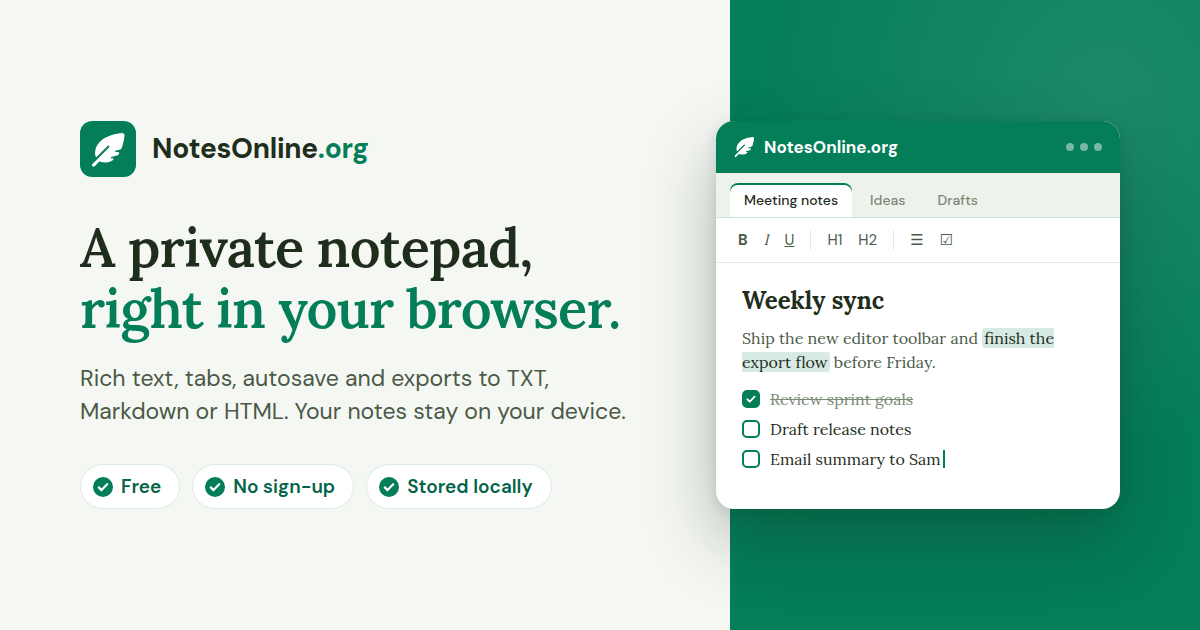Insert a checklist using the checkbox icon
The image size is (1200, 630).
pyautogui.click(x=946, y=240)
